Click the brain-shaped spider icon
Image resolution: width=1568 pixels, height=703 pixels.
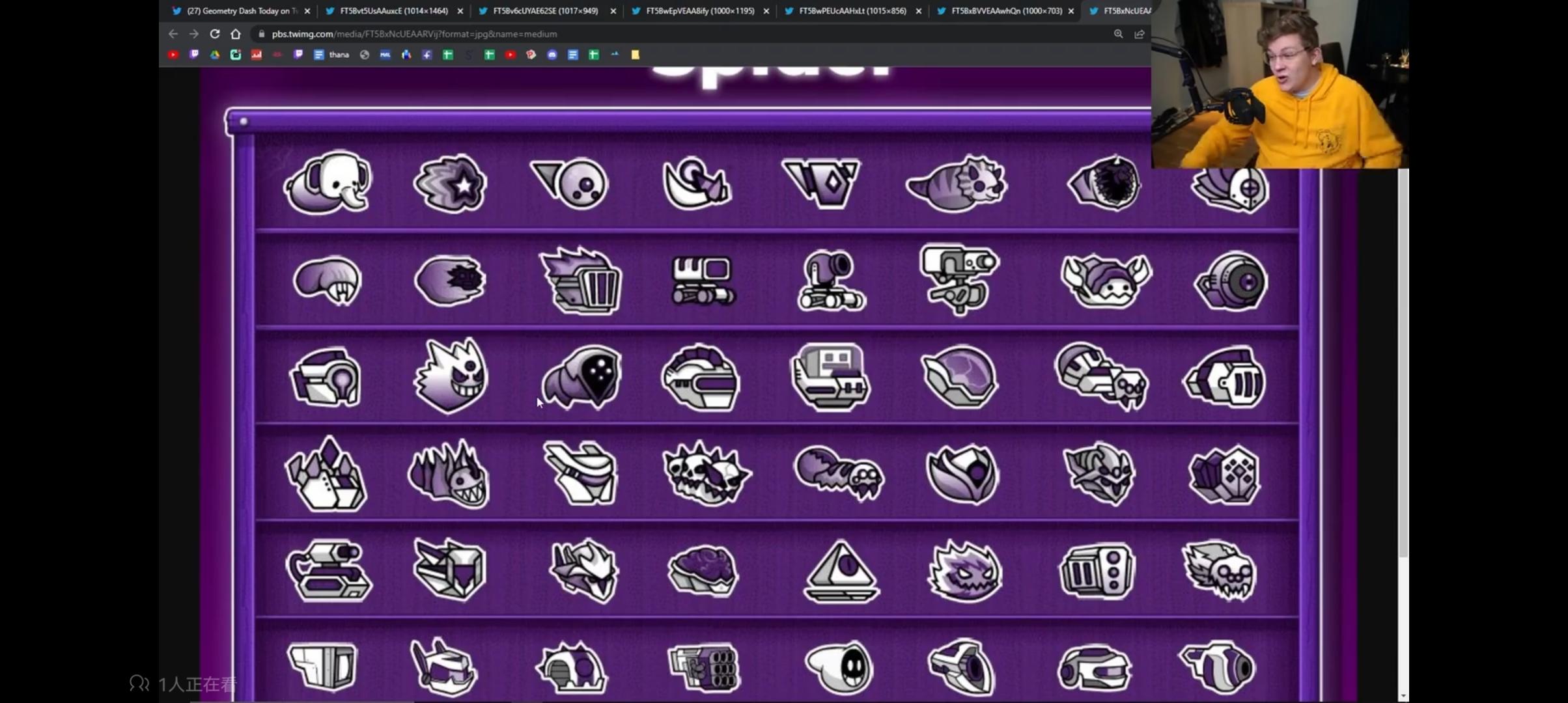(x=703, y=572)
